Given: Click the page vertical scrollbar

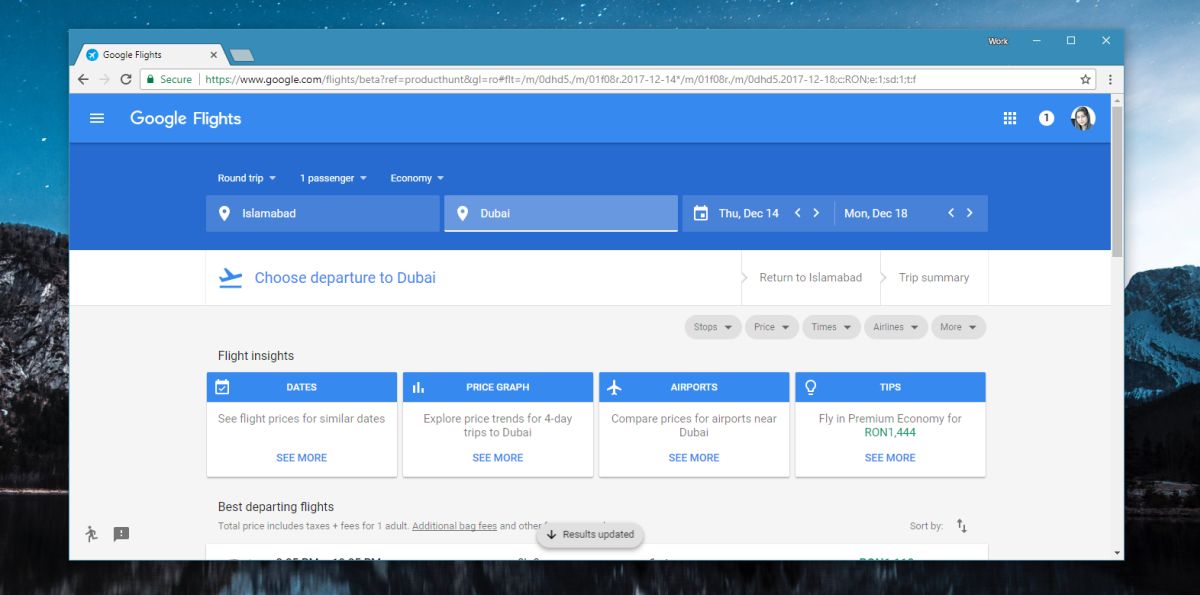Looking at the screenshot, I should tap(1117, 180).
